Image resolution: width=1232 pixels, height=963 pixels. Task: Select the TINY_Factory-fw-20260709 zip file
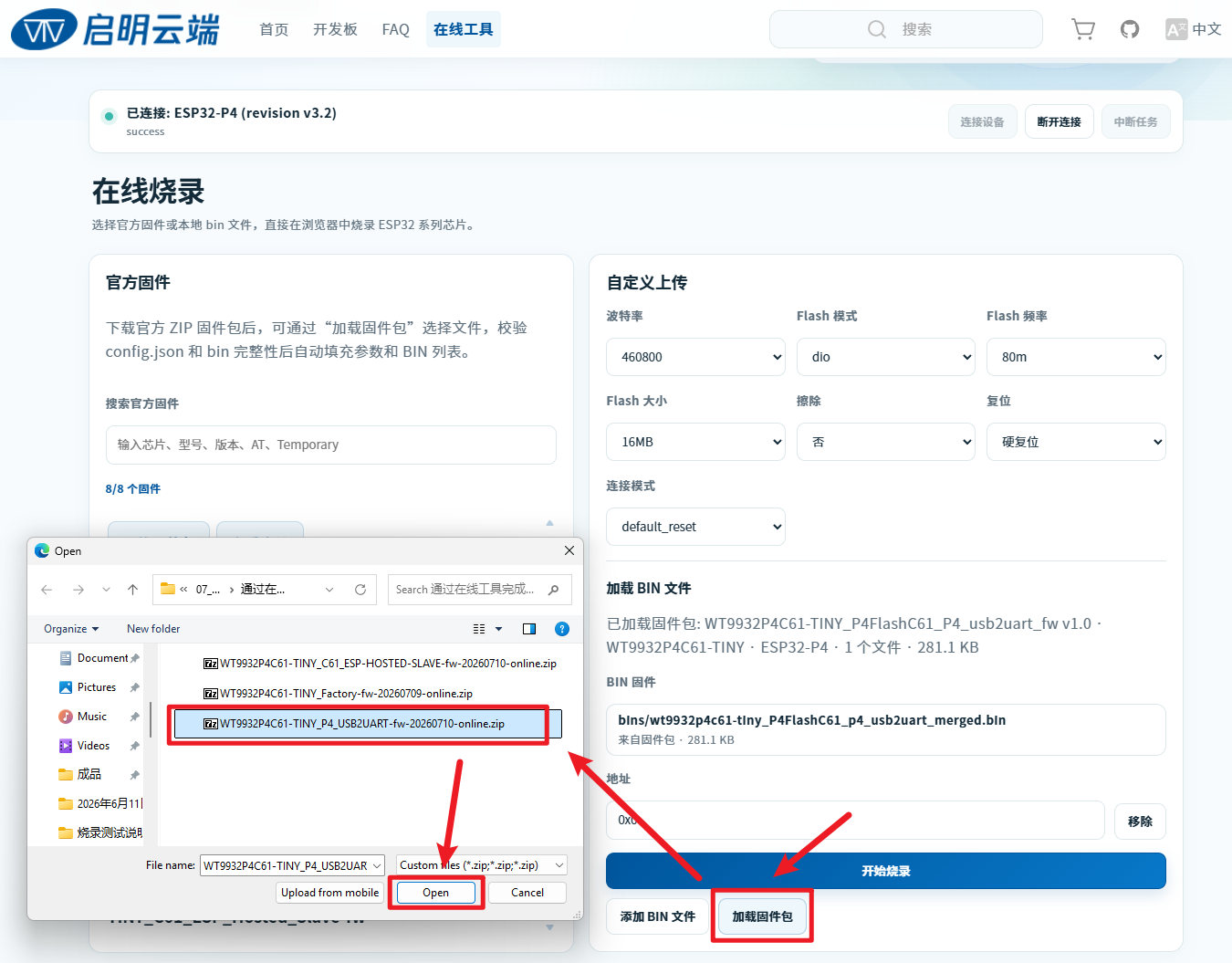[x=338, y=694]
